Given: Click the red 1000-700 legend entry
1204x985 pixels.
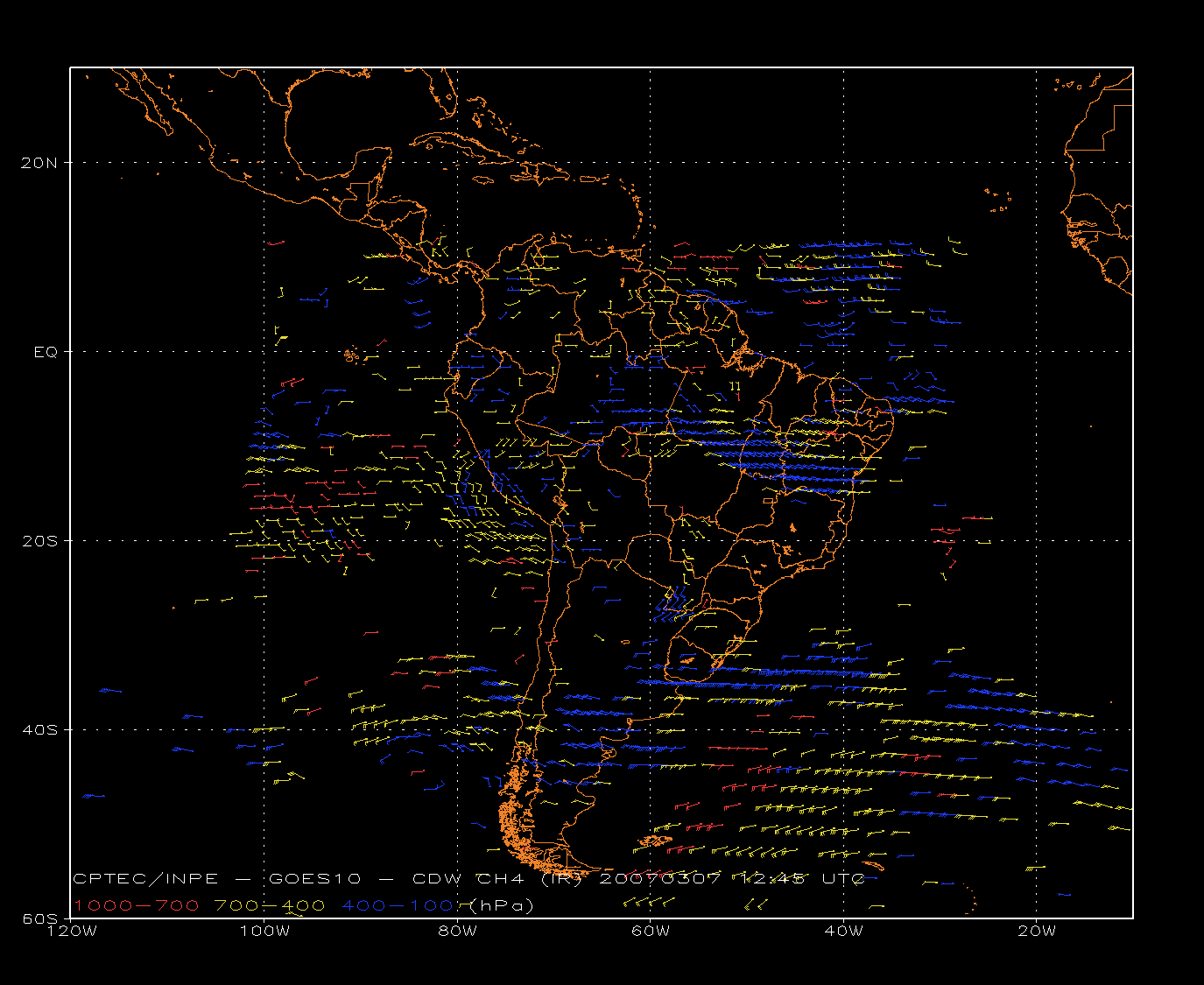Looking at the screenshot, I should pyautogui.click(x=136, y=905).
